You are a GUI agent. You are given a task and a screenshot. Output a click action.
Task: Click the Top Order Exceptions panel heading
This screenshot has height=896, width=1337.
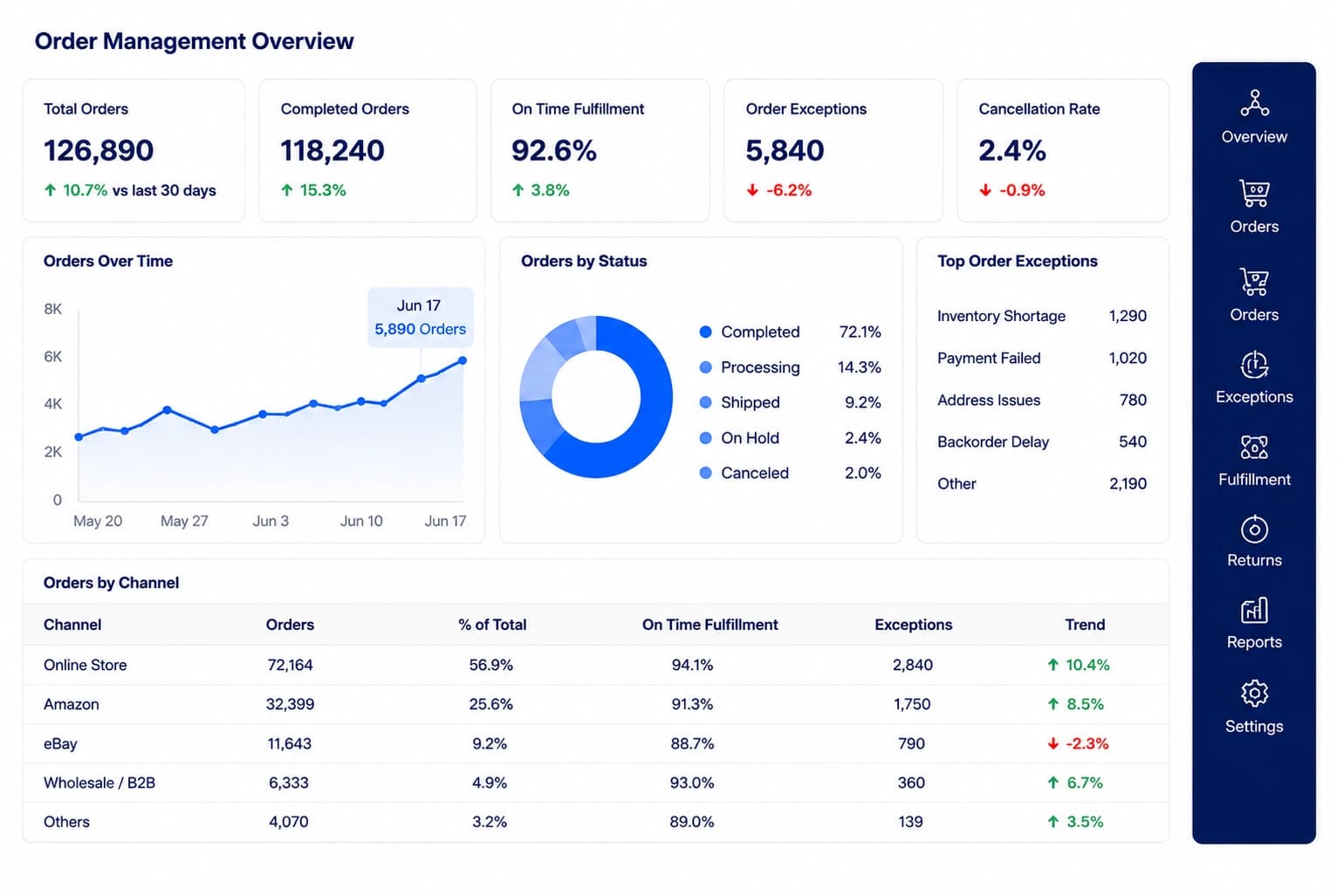[1018, 261]
